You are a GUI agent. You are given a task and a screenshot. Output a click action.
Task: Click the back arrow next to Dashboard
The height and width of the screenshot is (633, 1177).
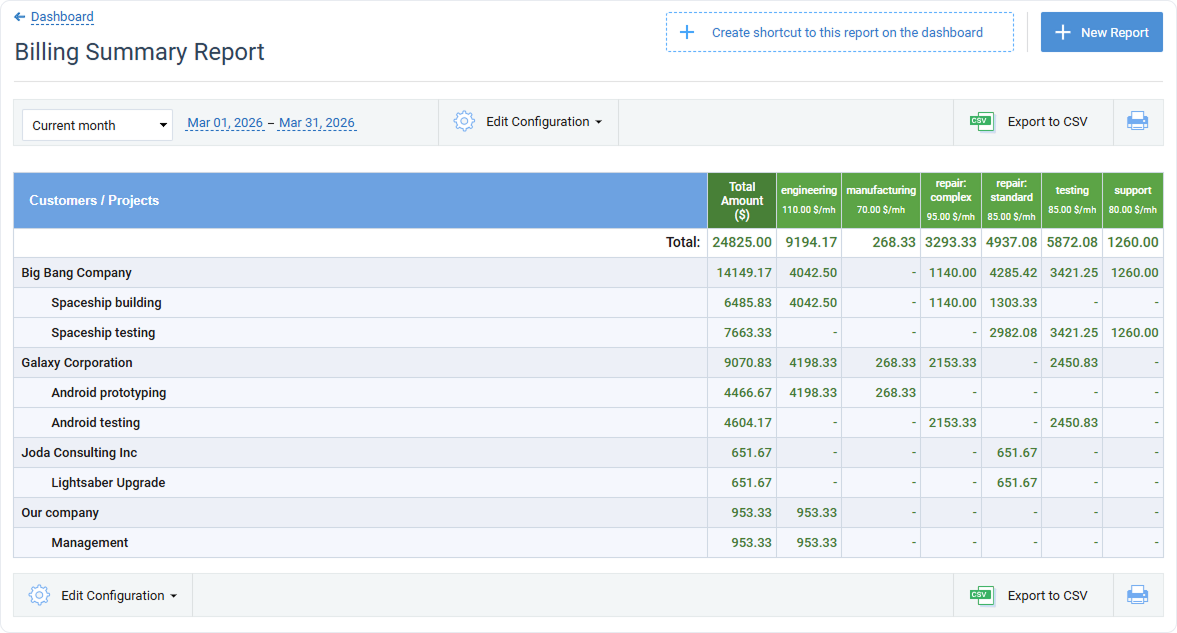19,16
